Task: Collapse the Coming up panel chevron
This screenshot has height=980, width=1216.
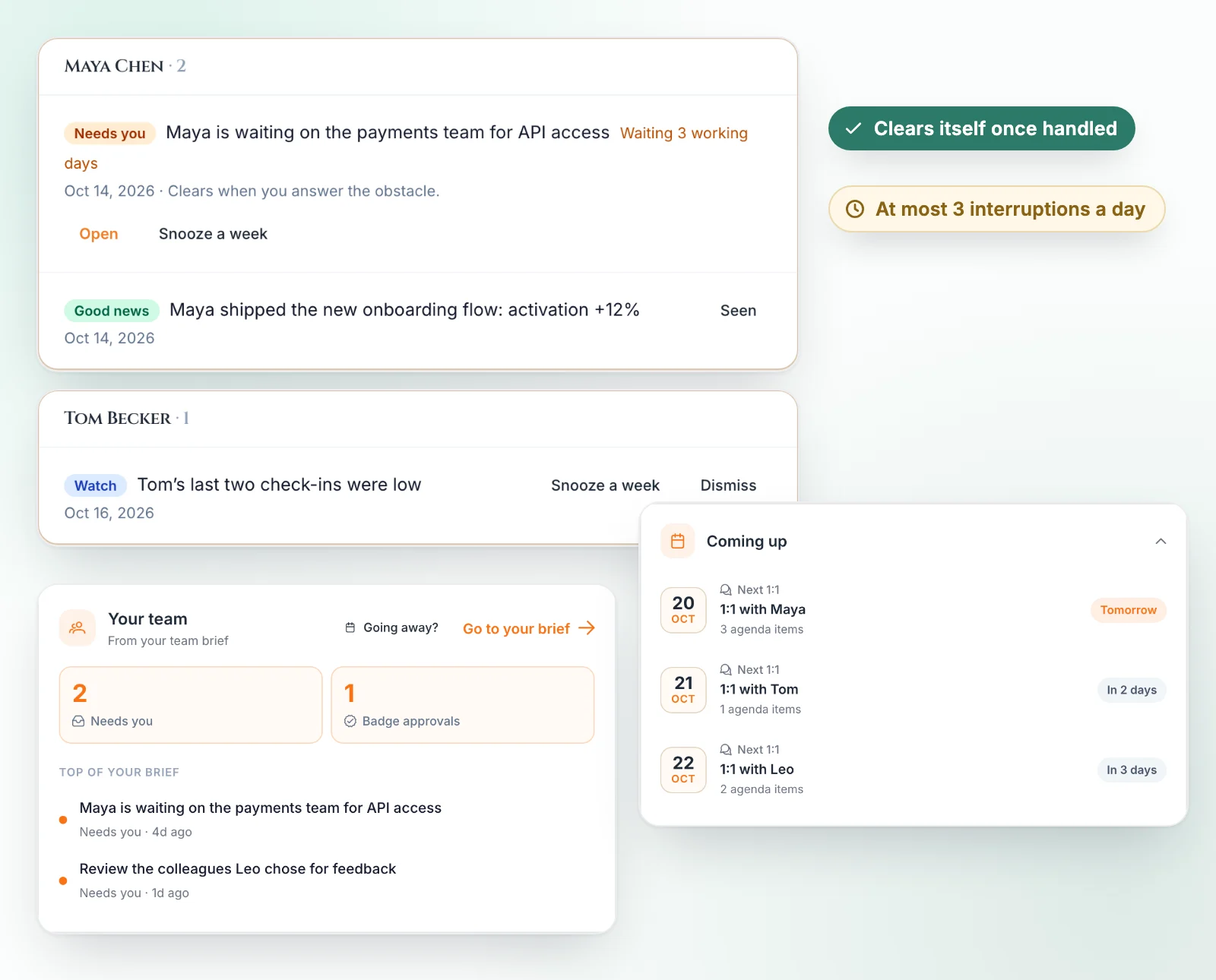Action: (x=1161, y=542)
